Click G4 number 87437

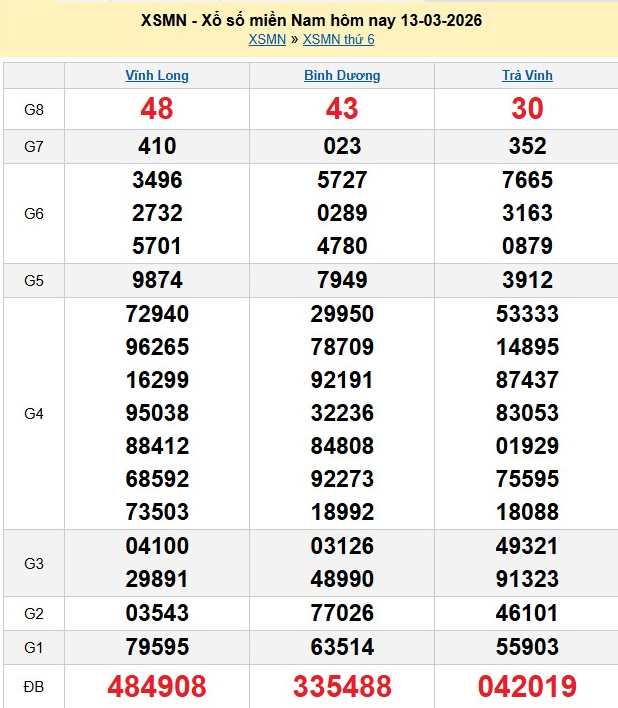tap(527, 380)
